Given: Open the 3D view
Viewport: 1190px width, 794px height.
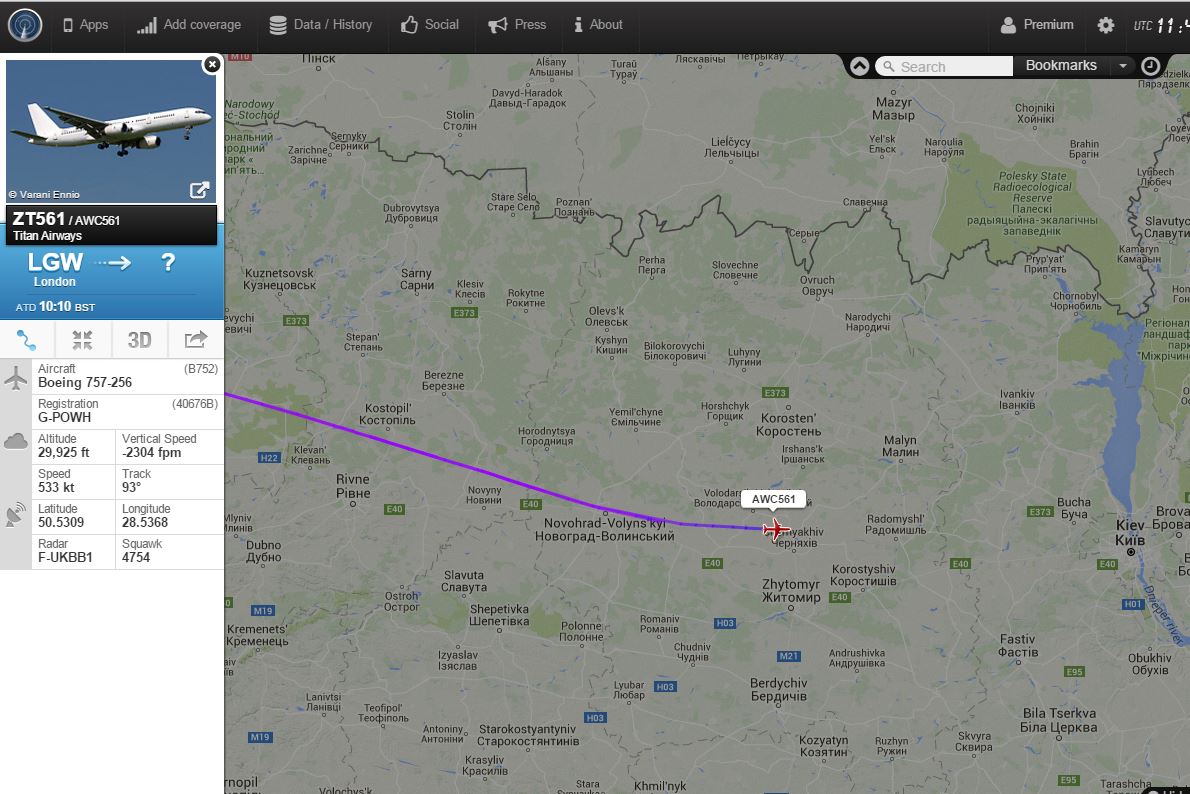Looking at the screenshot, I should (139, 339).
